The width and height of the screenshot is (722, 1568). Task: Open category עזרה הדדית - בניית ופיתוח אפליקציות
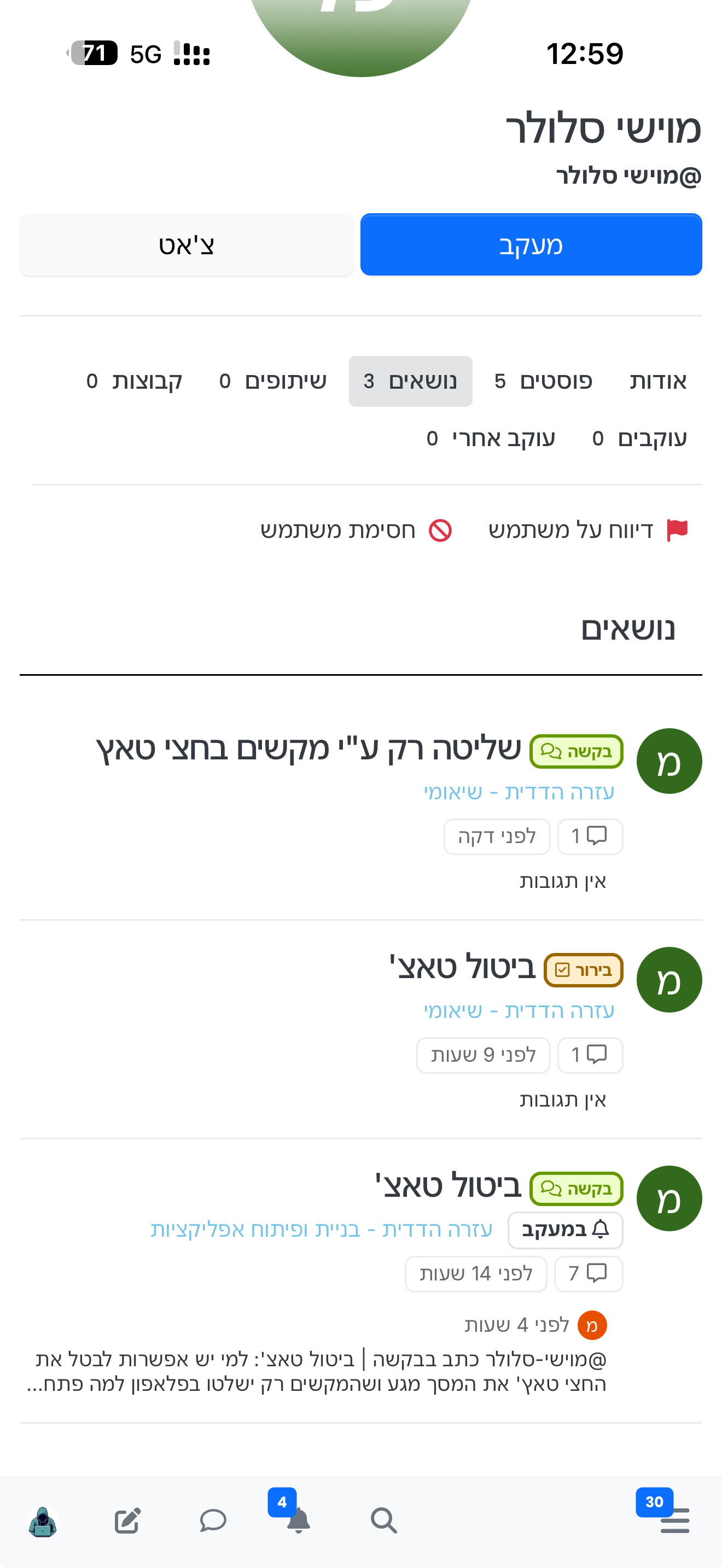click(x=322, y=1230)
